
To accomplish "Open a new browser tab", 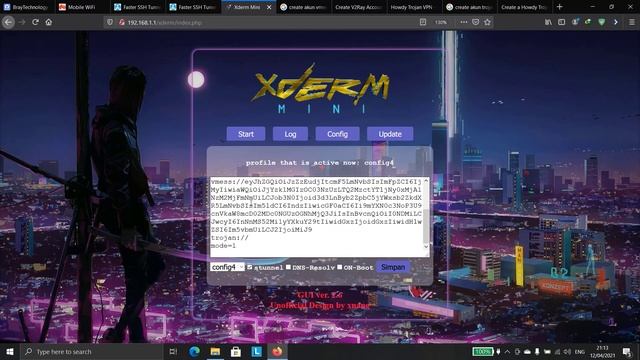I will [560, 7].
